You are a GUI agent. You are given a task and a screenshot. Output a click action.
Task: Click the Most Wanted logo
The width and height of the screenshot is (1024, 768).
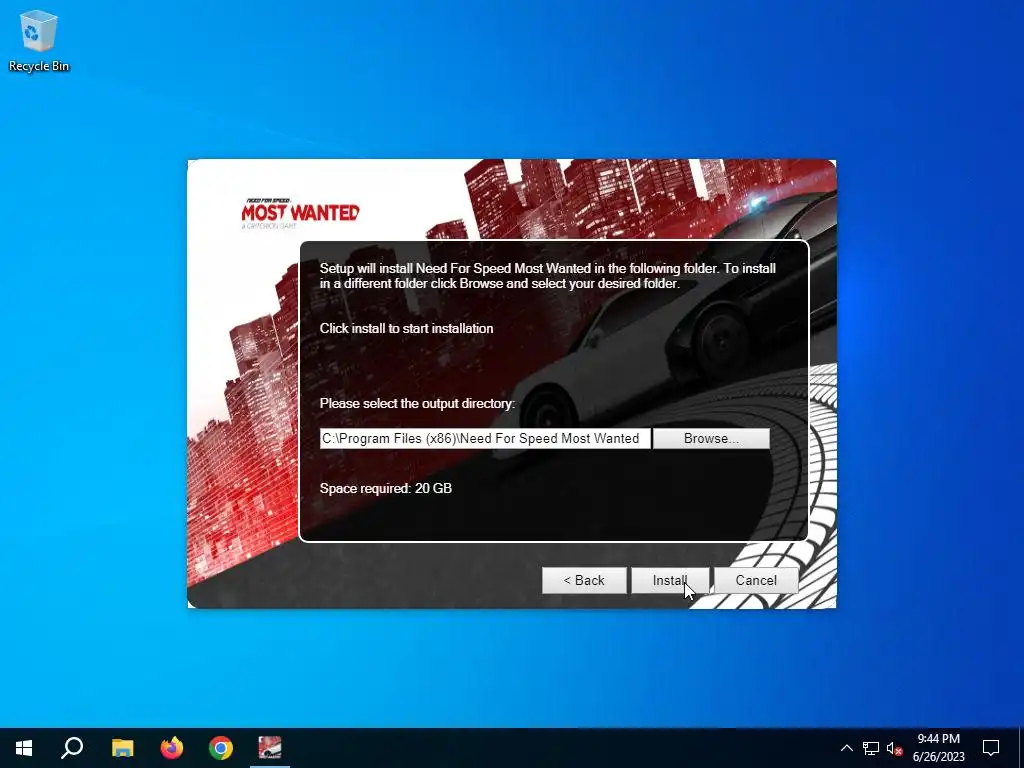click(300, 213)
